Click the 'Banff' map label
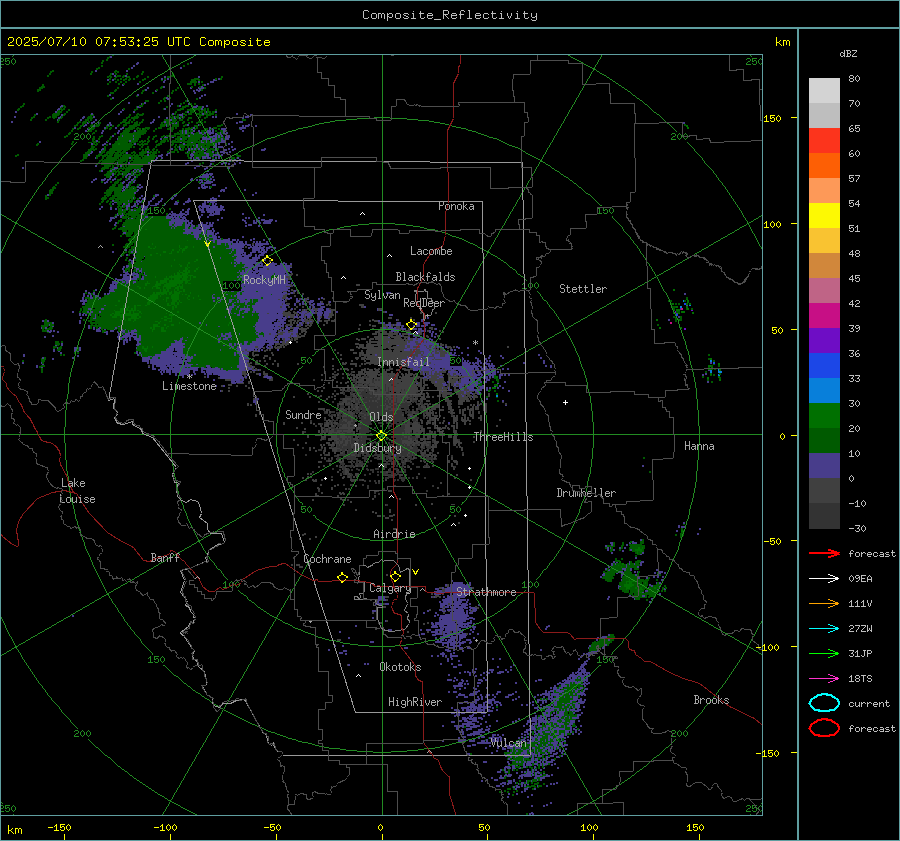Screen dimensions: 900x841 (165, 557)
